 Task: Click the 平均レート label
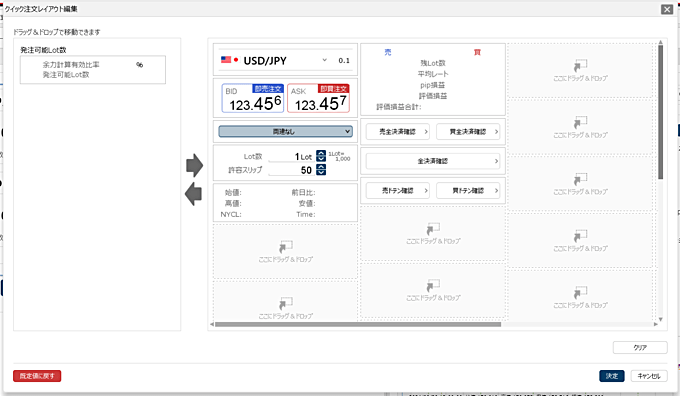(433, 74)
